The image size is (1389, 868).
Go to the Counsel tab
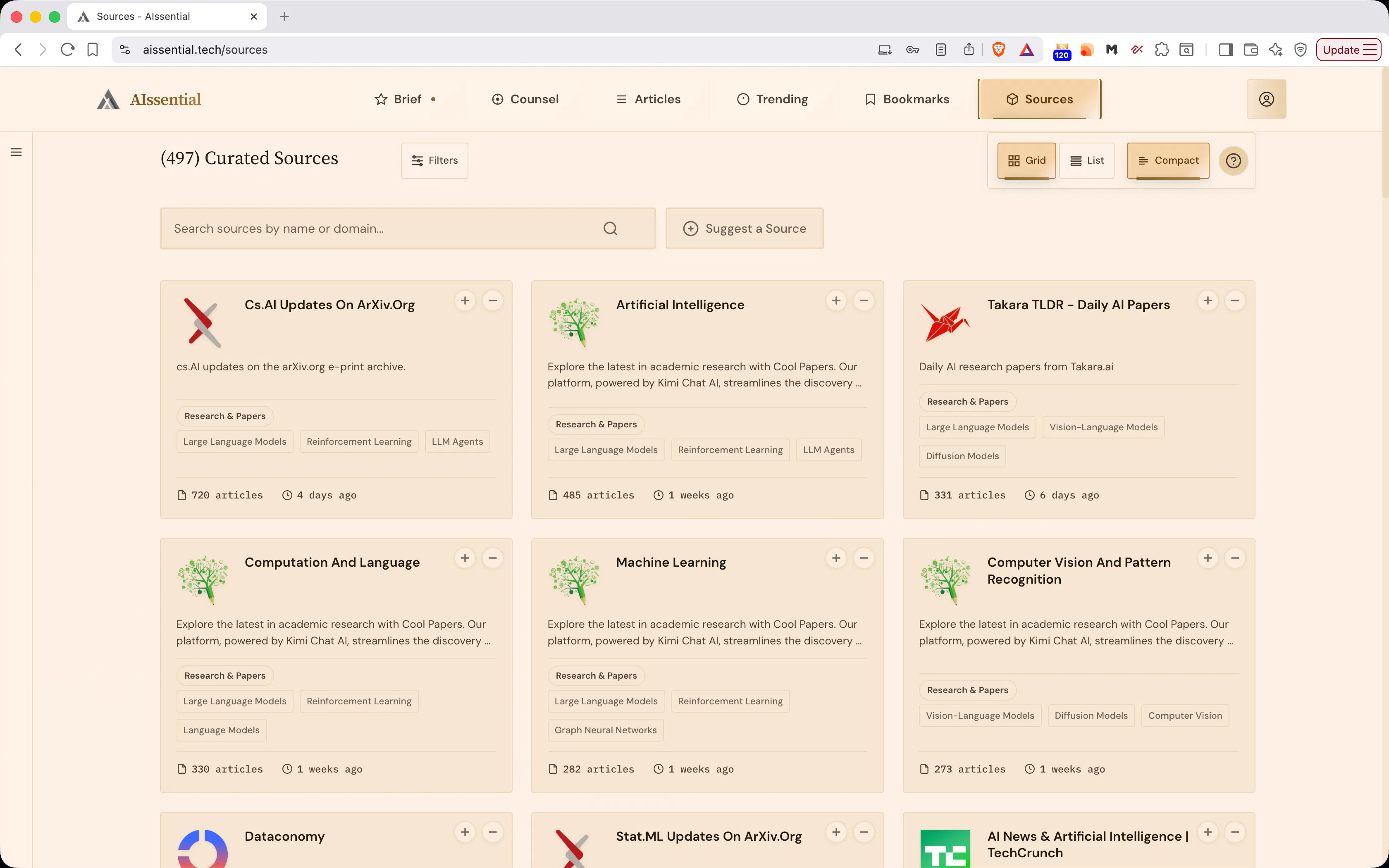point(525,99)
